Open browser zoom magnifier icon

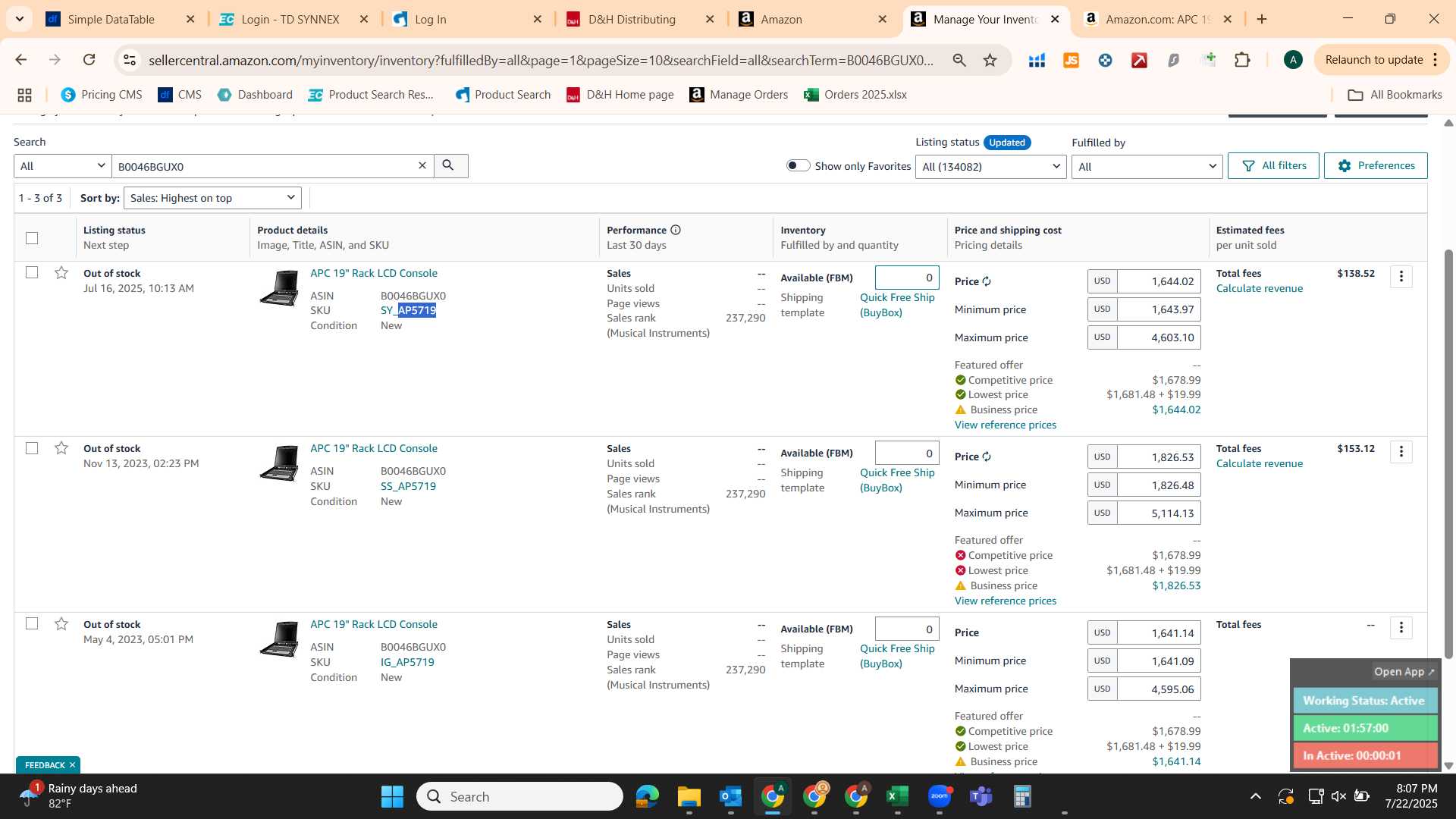coord(959,60)
